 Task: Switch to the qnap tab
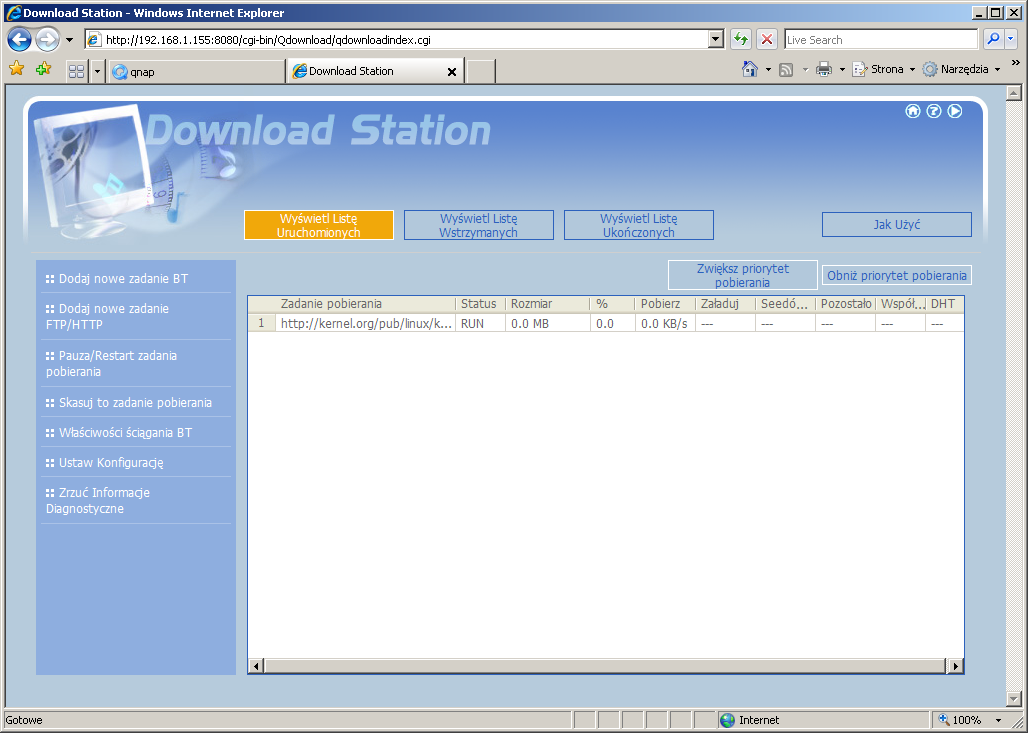click(x=196, y=71)
